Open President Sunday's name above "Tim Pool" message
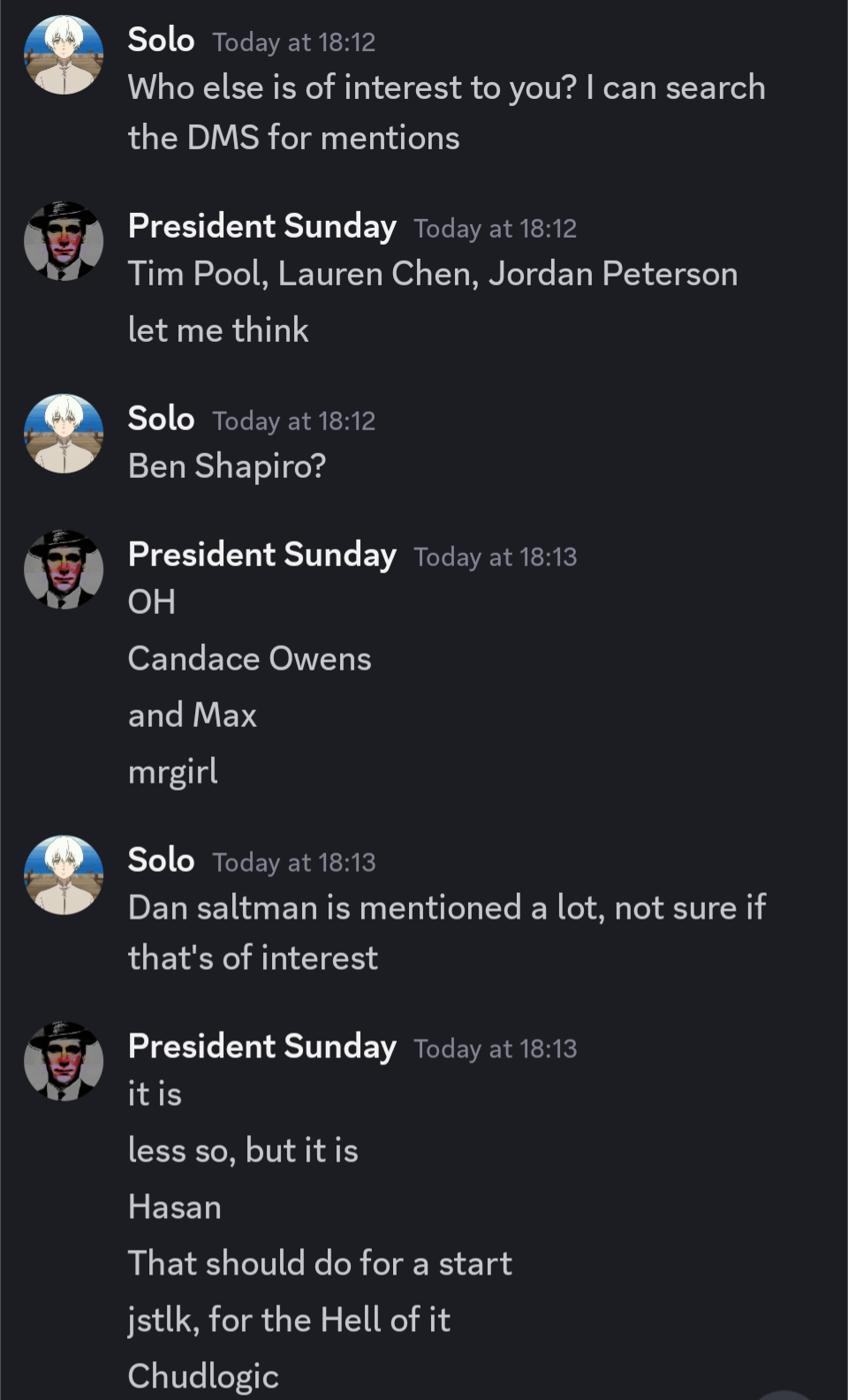 point(261,226)
